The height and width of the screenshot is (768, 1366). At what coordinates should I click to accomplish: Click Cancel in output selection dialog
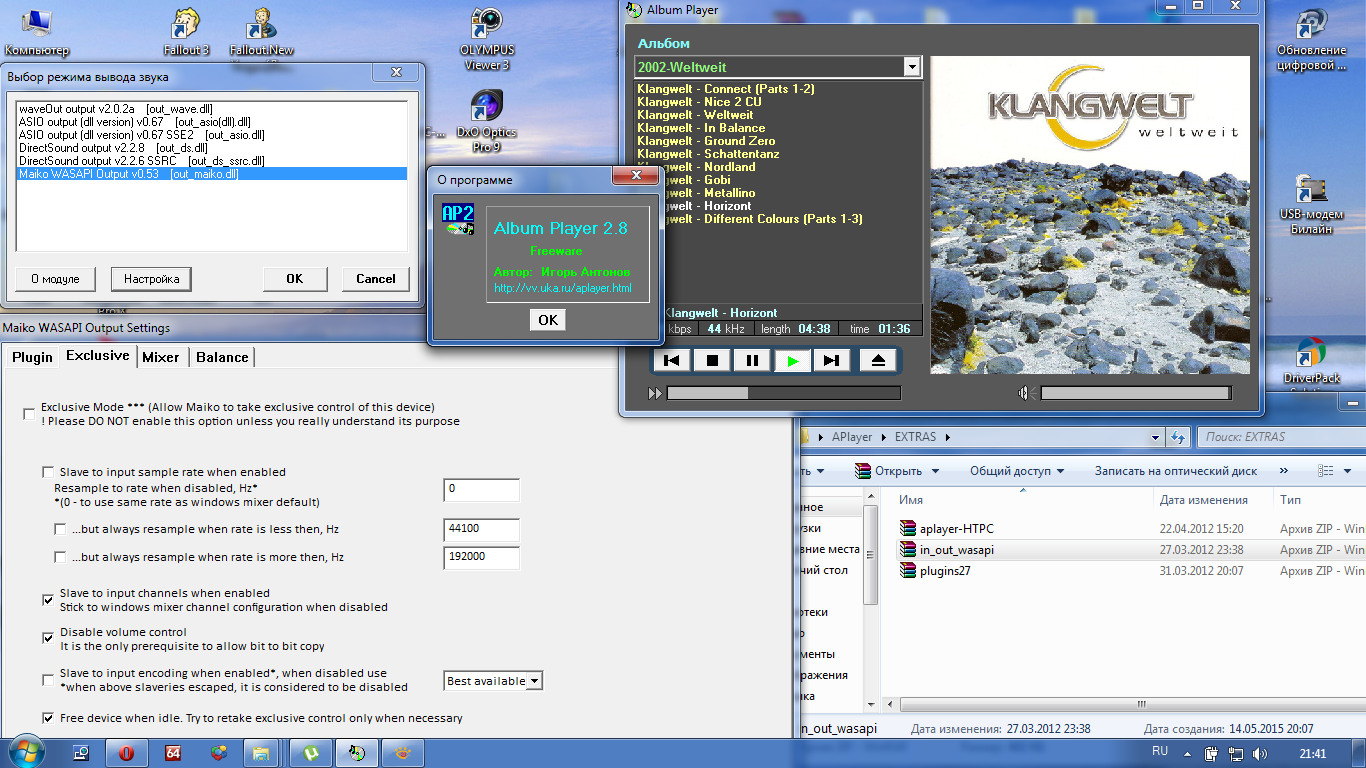(x=376, y=279)
